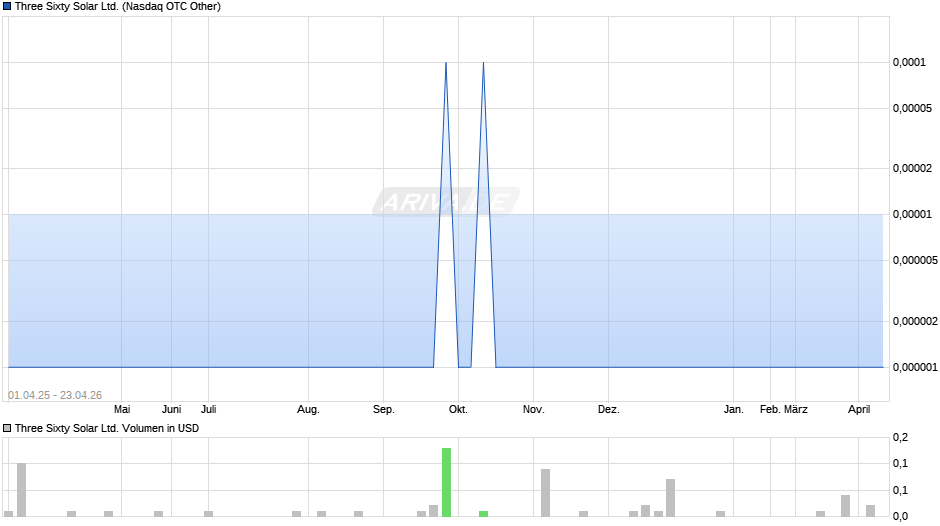Click the 'Nov.' axis label
The width and height of the screenshot is (940, 526).
pos(534,409)
